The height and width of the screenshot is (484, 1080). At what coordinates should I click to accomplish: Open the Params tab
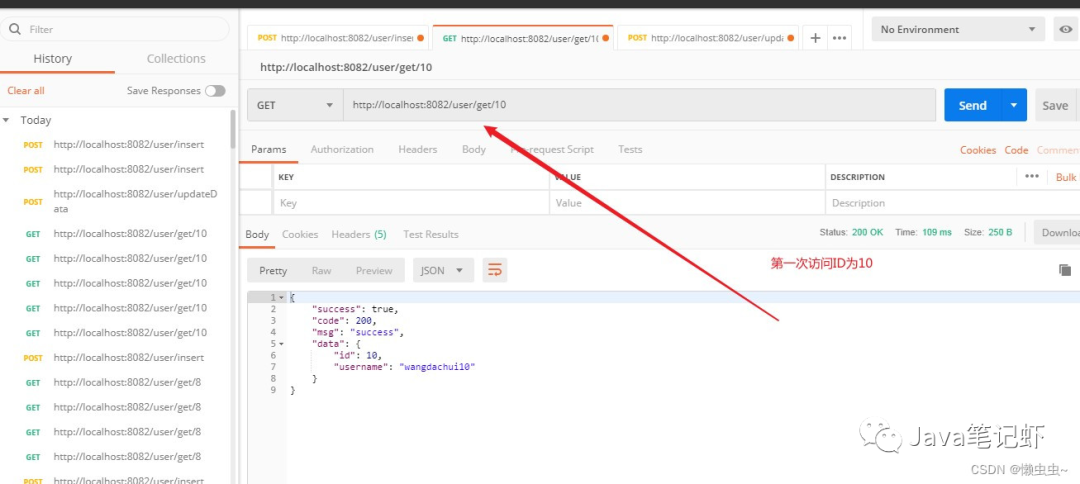269,149
